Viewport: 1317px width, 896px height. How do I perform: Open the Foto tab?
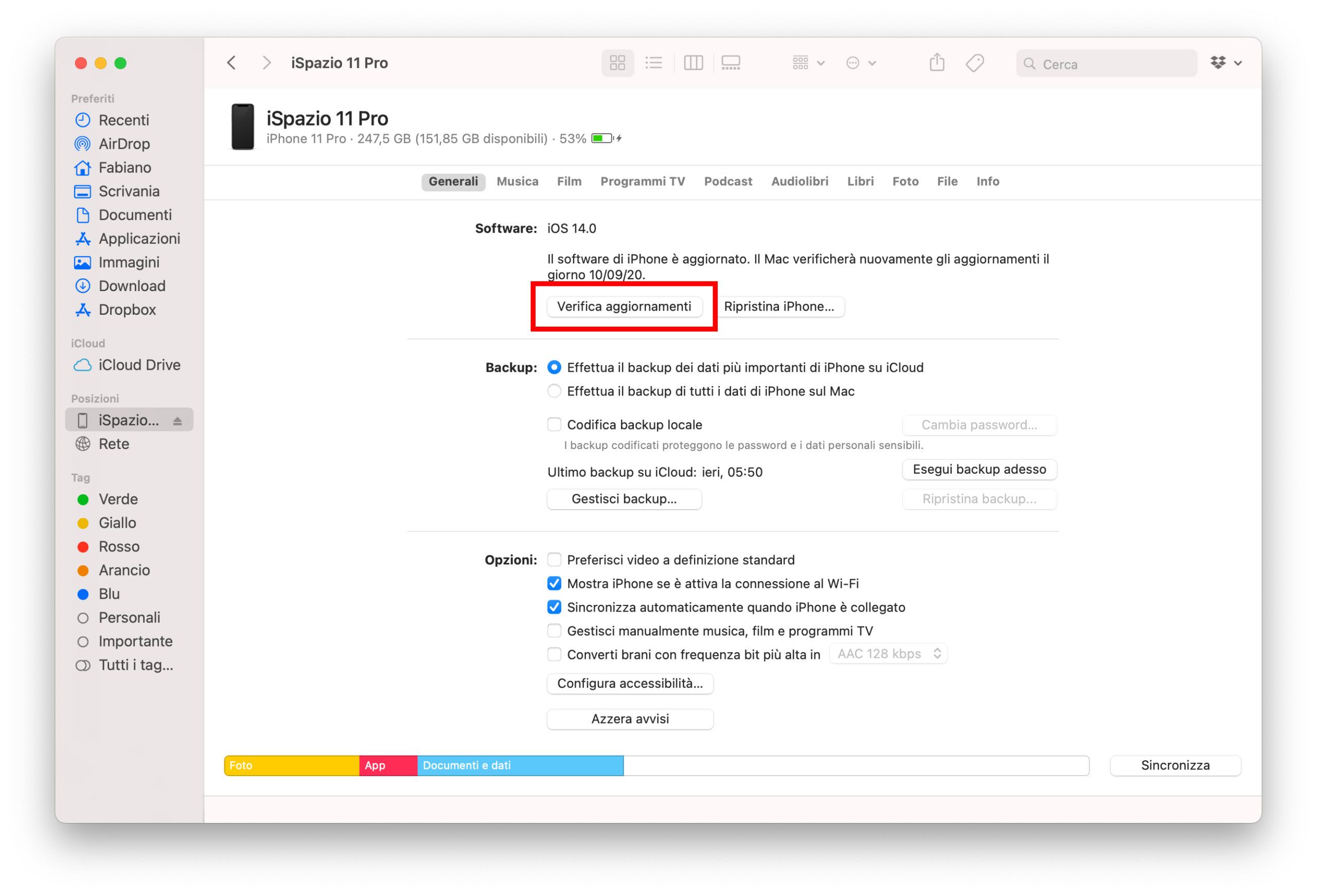(x=904, y=182)
